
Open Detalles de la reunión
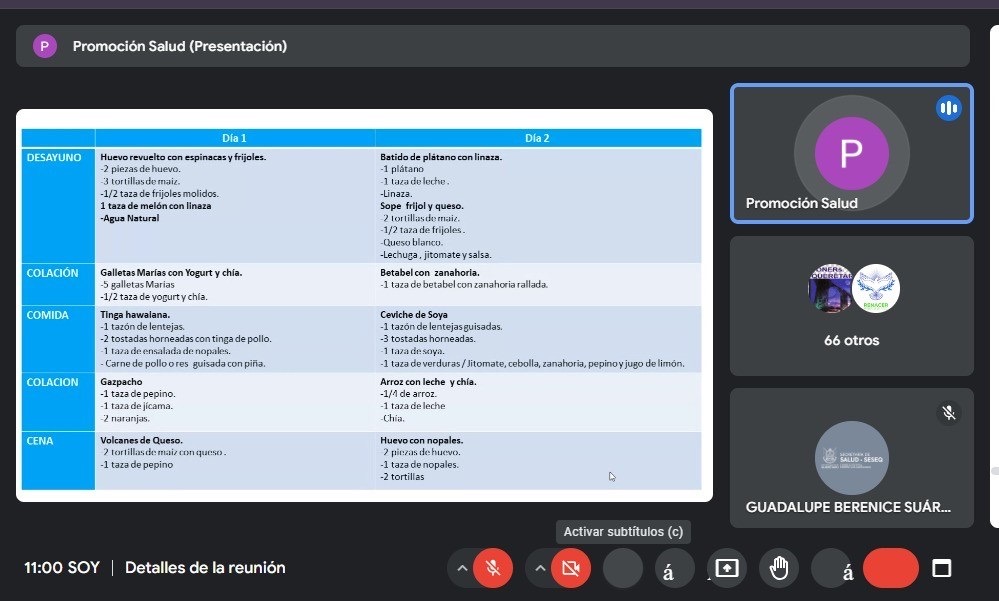tap(205, 568)
